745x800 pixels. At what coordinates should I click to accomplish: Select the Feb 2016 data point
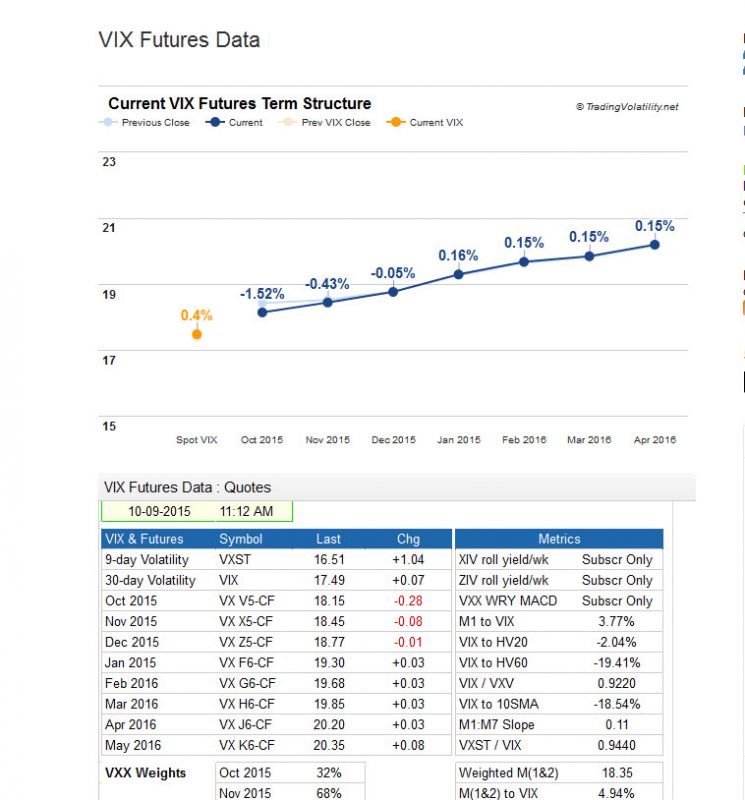click(524, 262)
